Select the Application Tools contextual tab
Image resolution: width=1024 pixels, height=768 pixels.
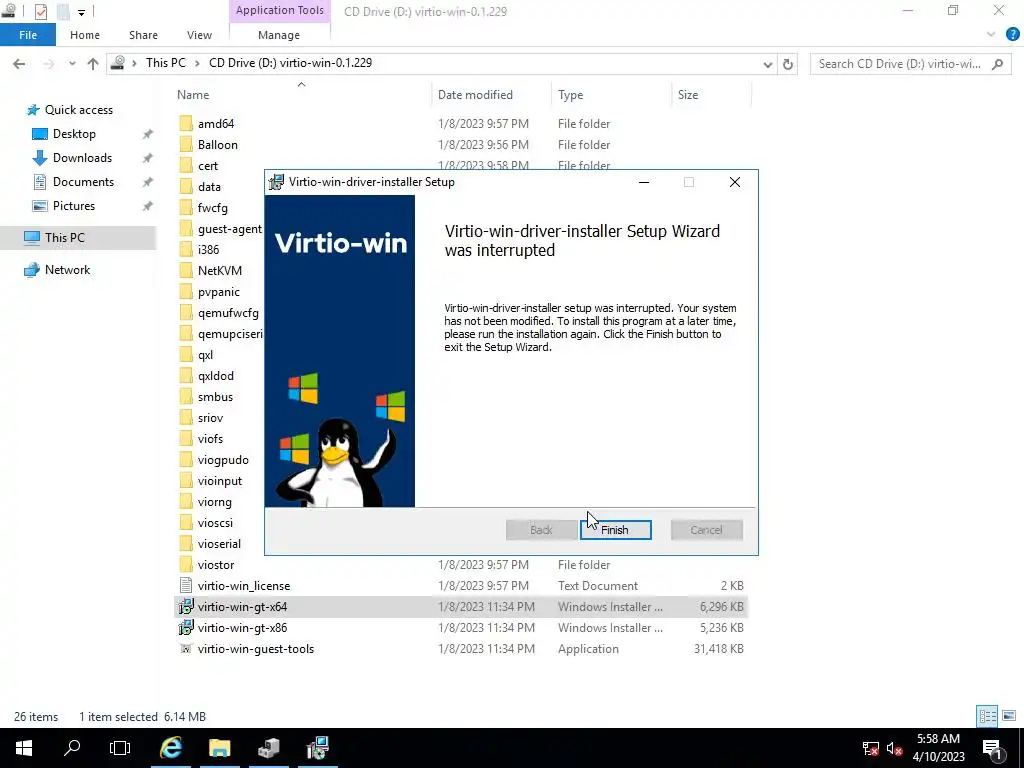click(280, 10)
